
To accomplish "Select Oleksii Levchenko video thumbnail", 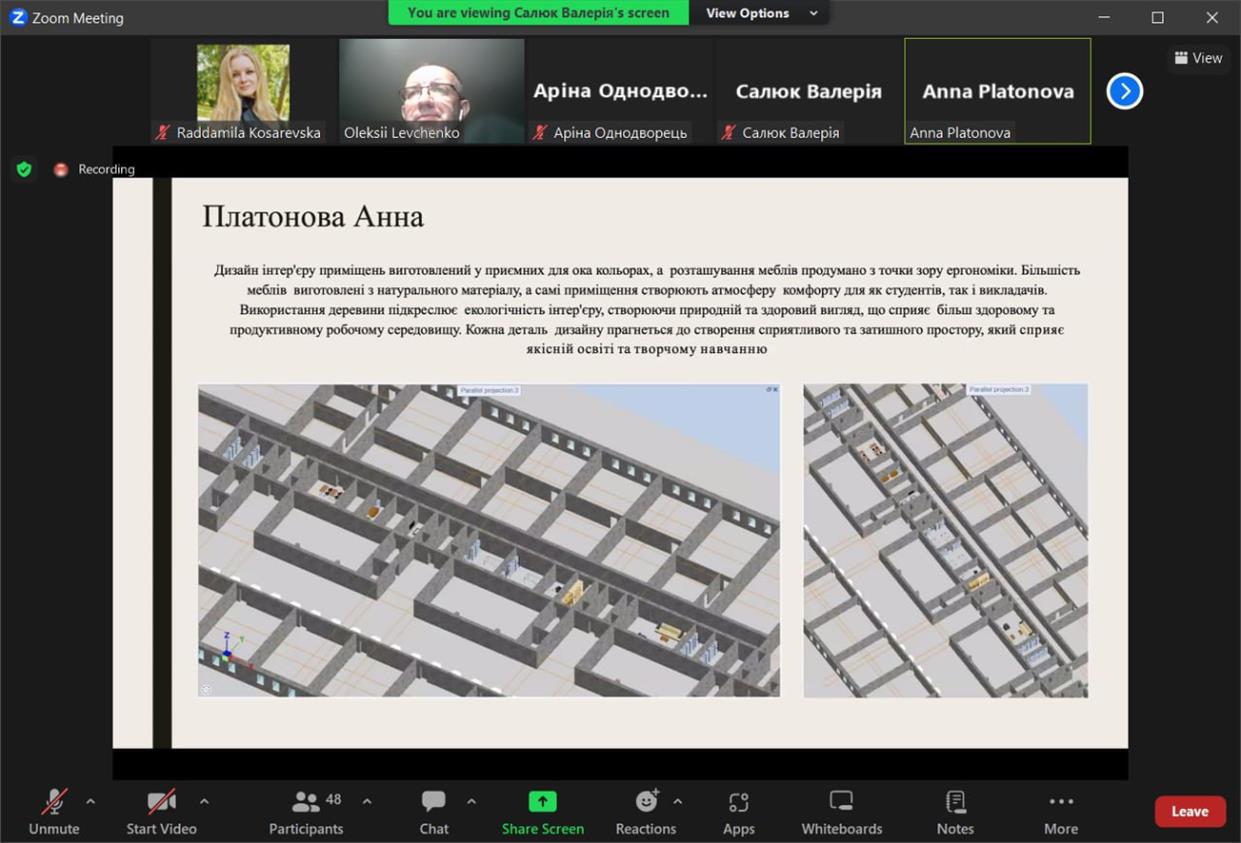I will click(431, 91).
